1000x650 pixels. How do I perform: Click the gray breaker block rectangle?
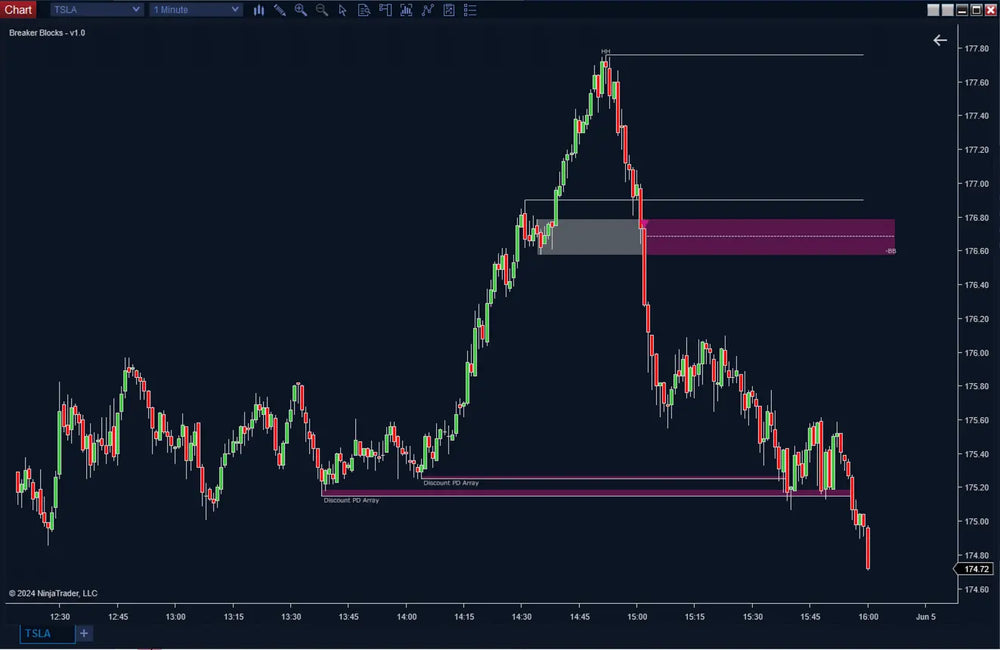pos(590,237)
